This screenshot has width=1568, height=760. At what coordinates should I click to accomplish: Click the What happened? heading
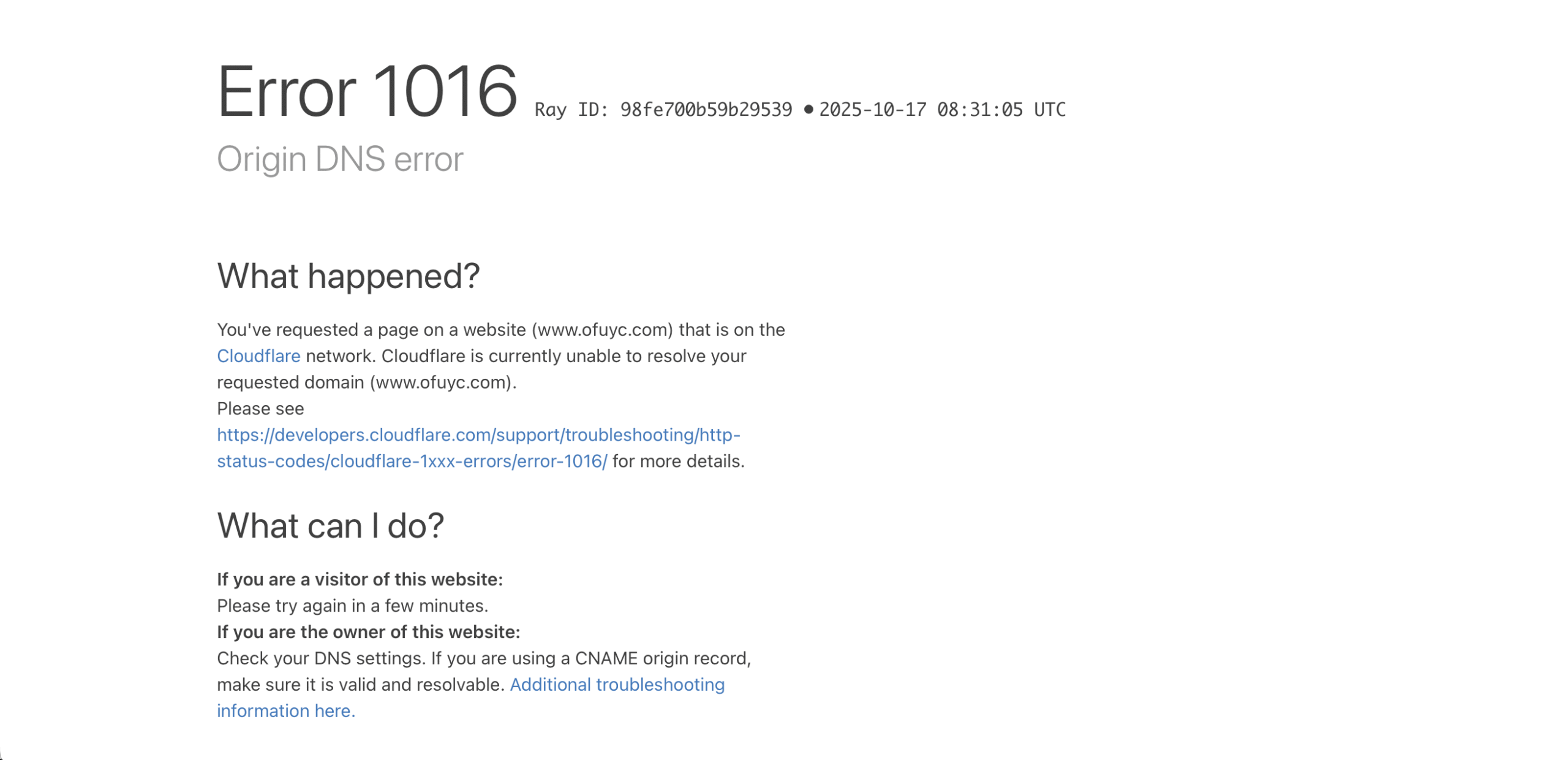click(x=349, y=276)
